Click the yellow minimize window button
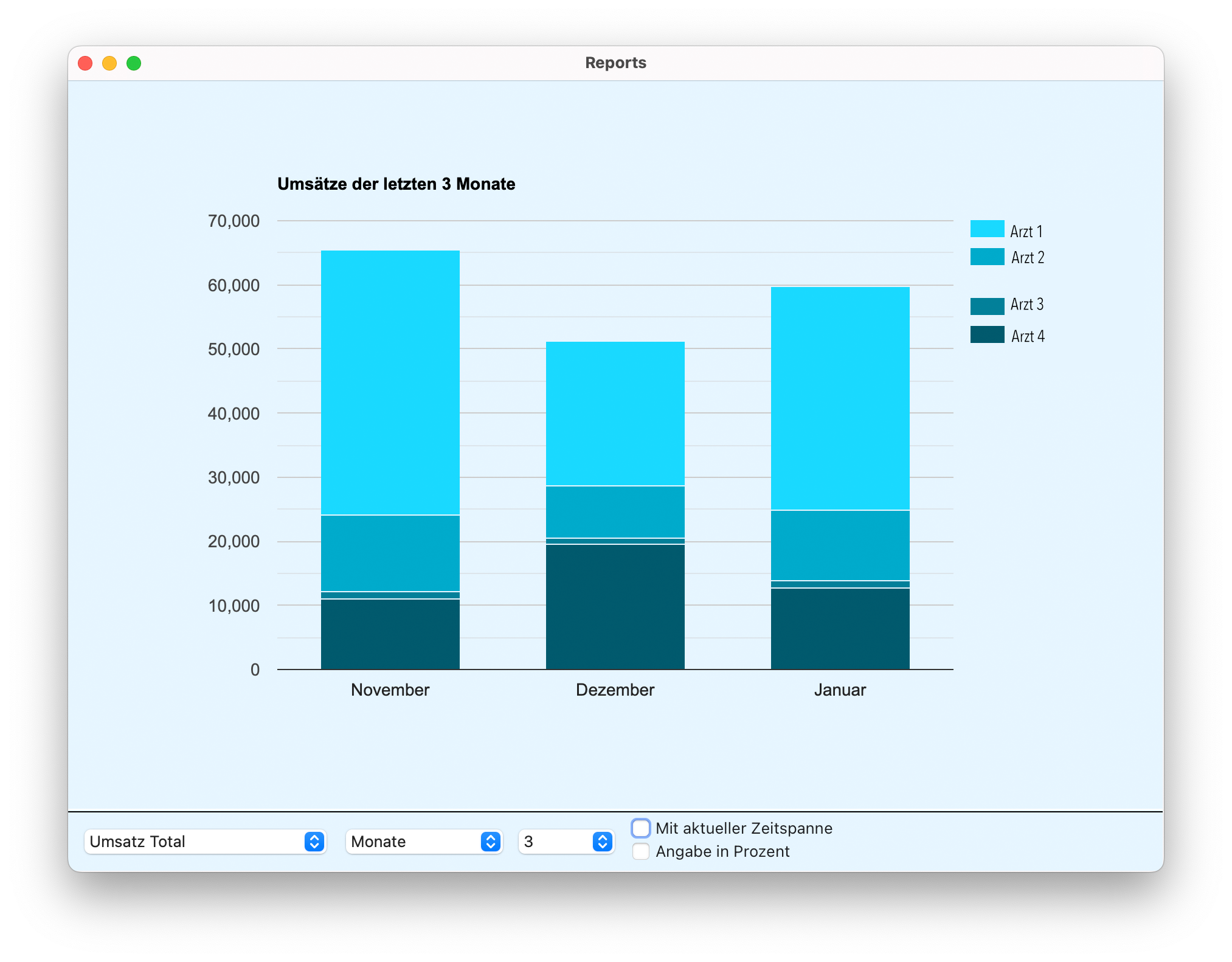The image size is (1232, 962). coord(109,63)
